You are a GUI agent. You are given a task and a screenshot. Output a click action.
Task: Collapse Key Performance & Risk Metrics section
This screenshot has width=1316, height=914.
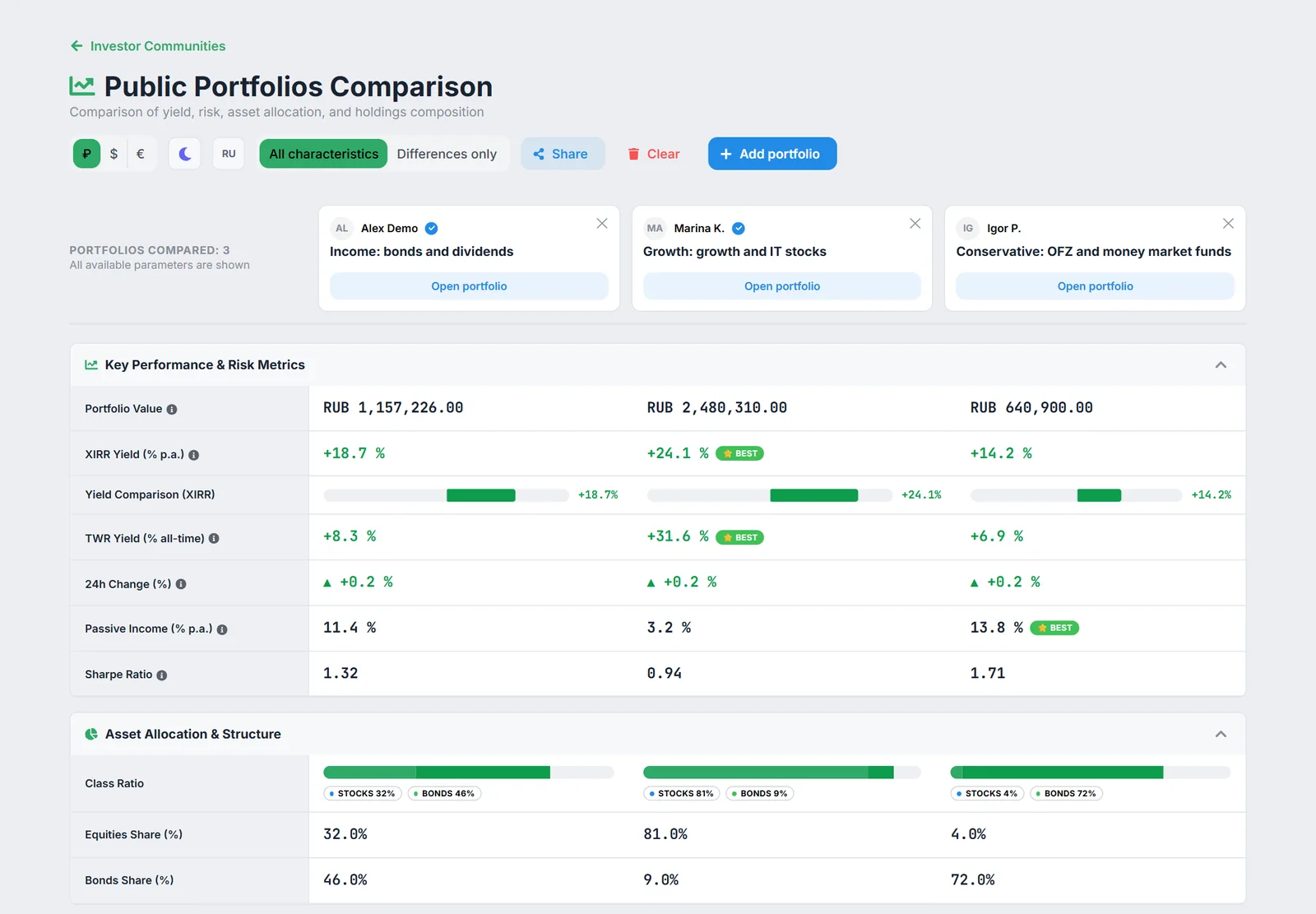1221,365
